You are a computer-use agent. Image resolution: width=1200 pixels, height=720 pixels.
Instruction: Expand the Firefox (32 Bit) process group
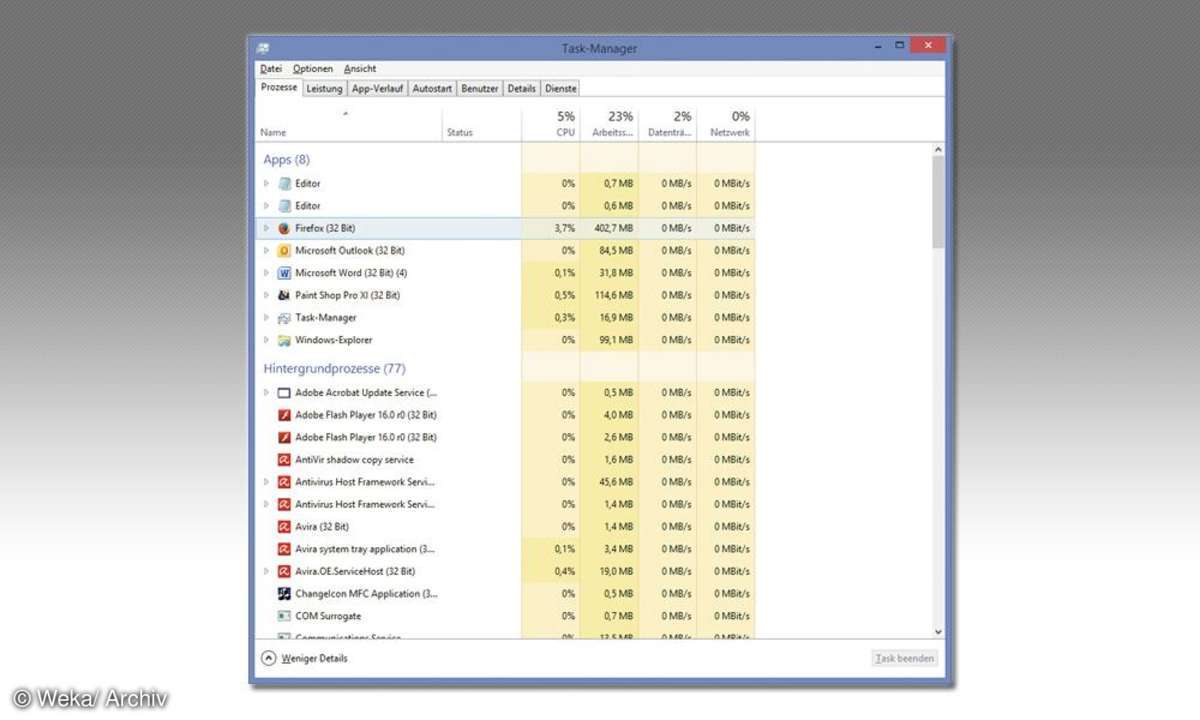click(266, 228)
